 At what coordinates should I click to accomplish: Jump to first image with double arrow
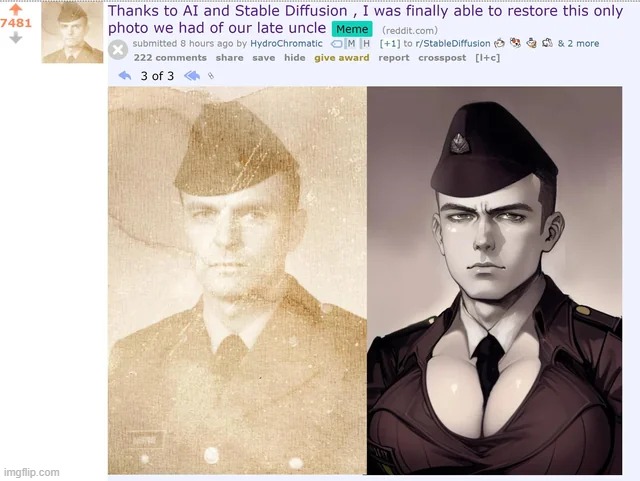tap(192, 76)
